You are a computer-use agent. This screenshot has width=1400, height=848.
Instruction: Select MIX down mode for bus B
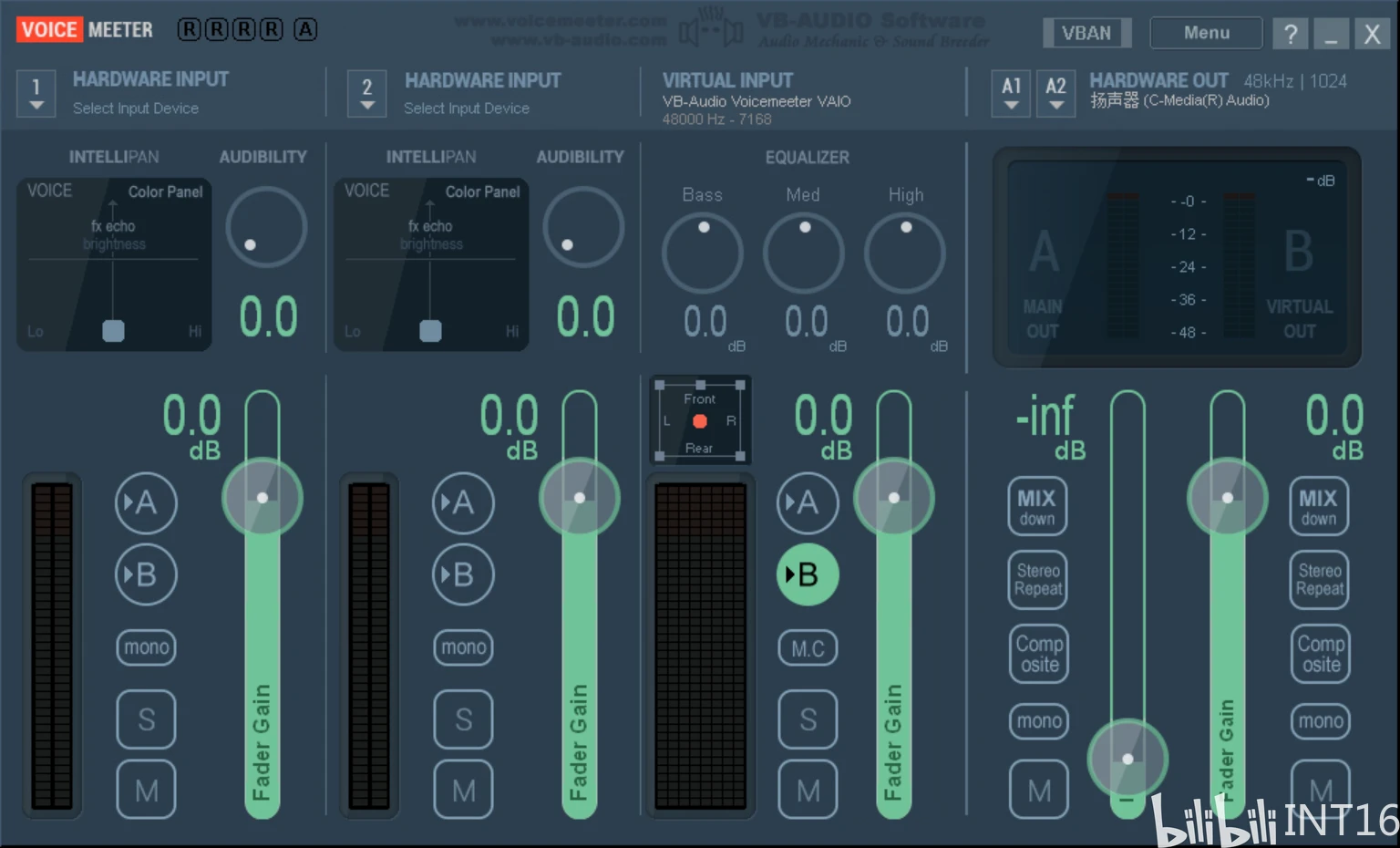pyautogui.click(x=1319, y=506)
